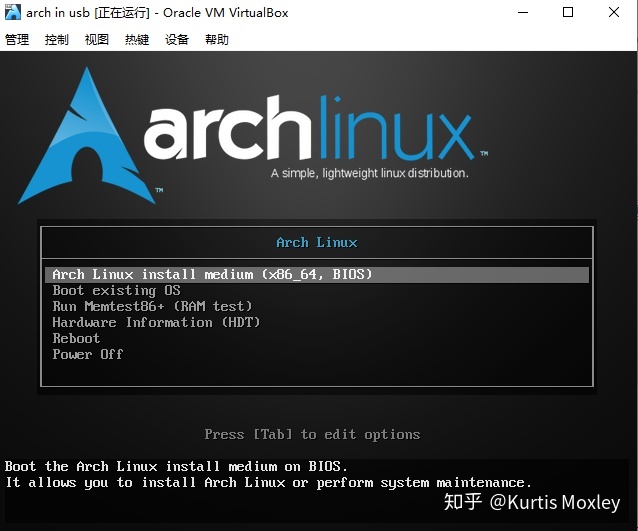This screenshot has width=638, height=531.
Task: Click the VirtualBox window title icon
Action: [13, 12]
